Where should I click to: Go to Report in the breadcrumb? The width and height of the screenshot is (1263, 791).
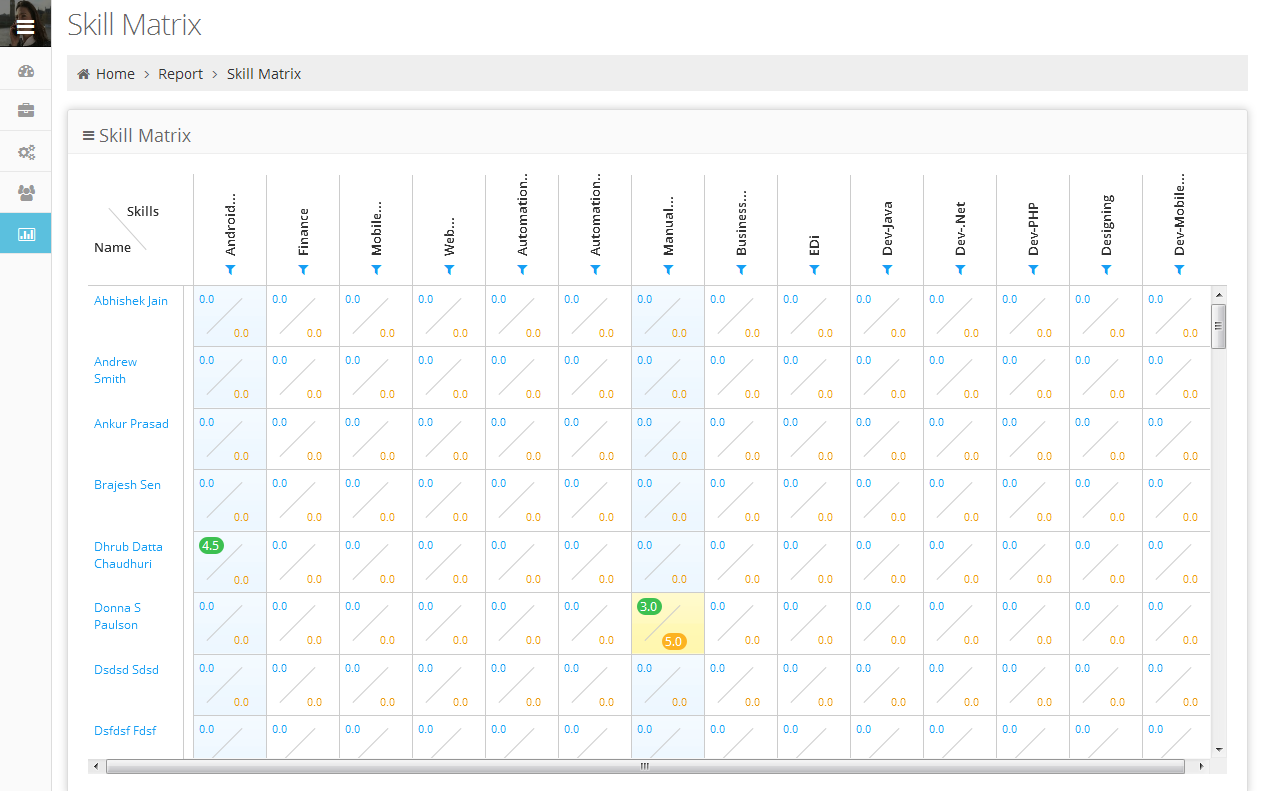click(x=180, y=74)
